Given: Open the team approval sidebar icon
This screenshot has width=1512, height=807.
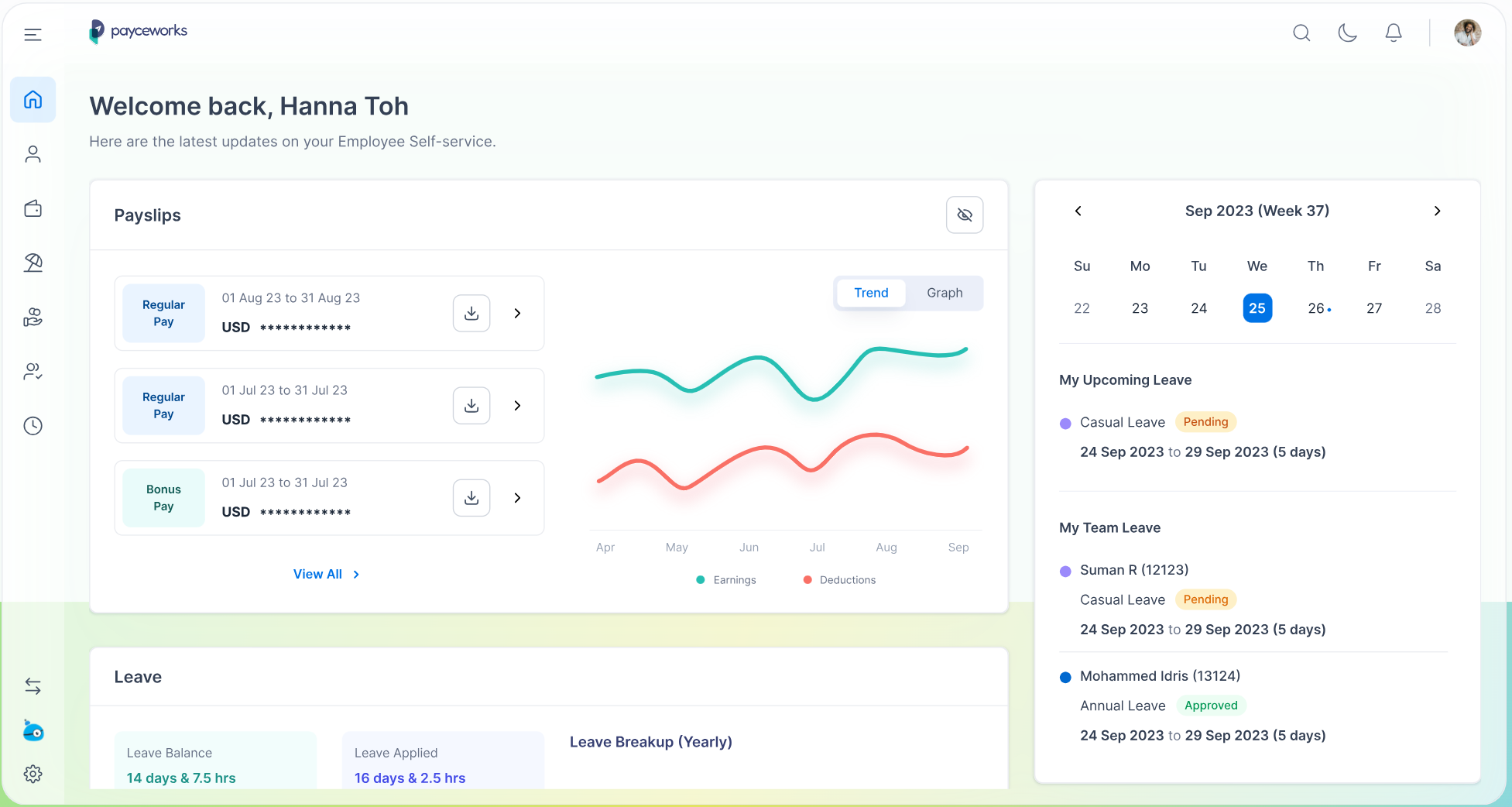Looking at the screenshot, I should [33, 372].
